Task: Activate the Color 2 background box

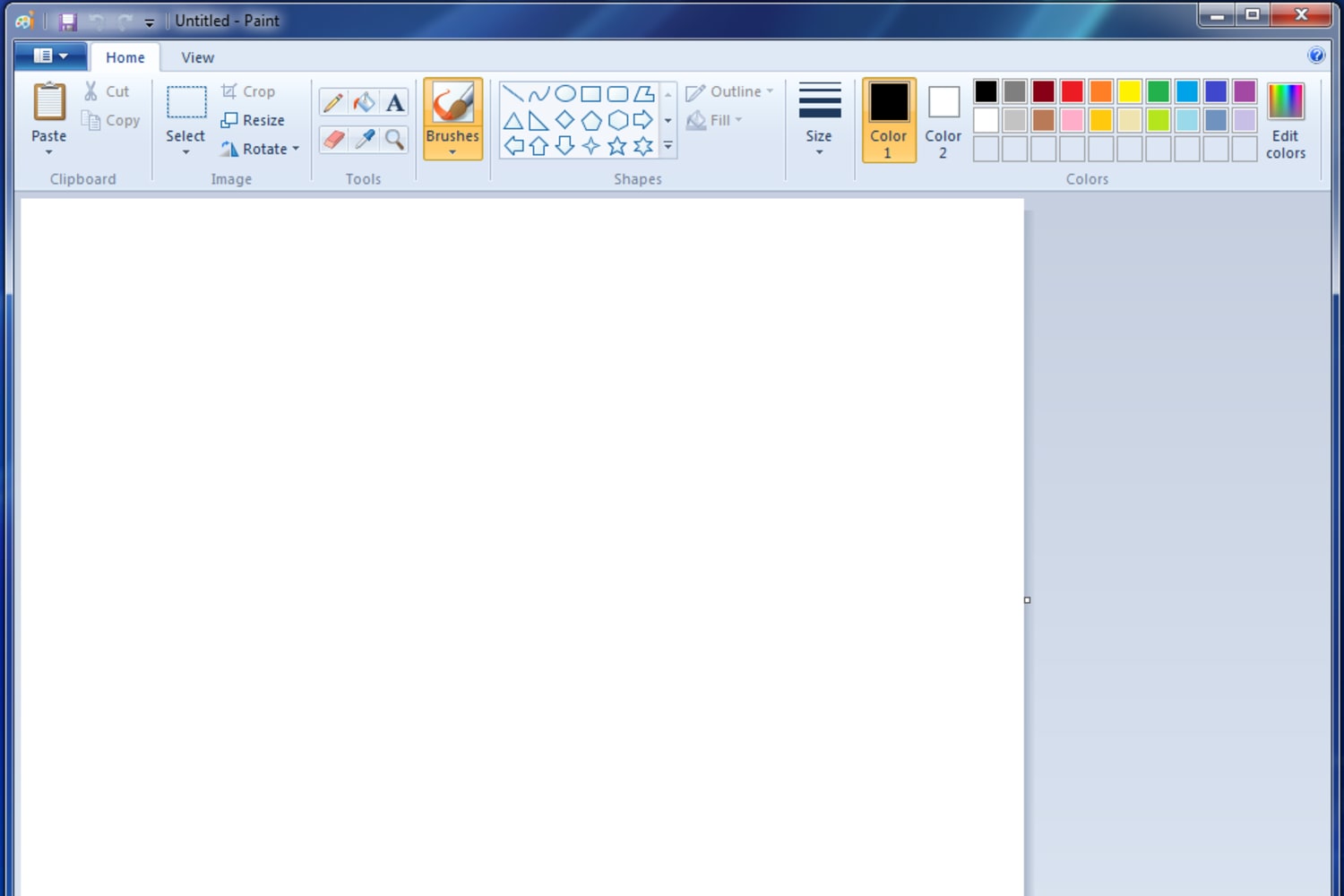Action: tap(943, 119)
